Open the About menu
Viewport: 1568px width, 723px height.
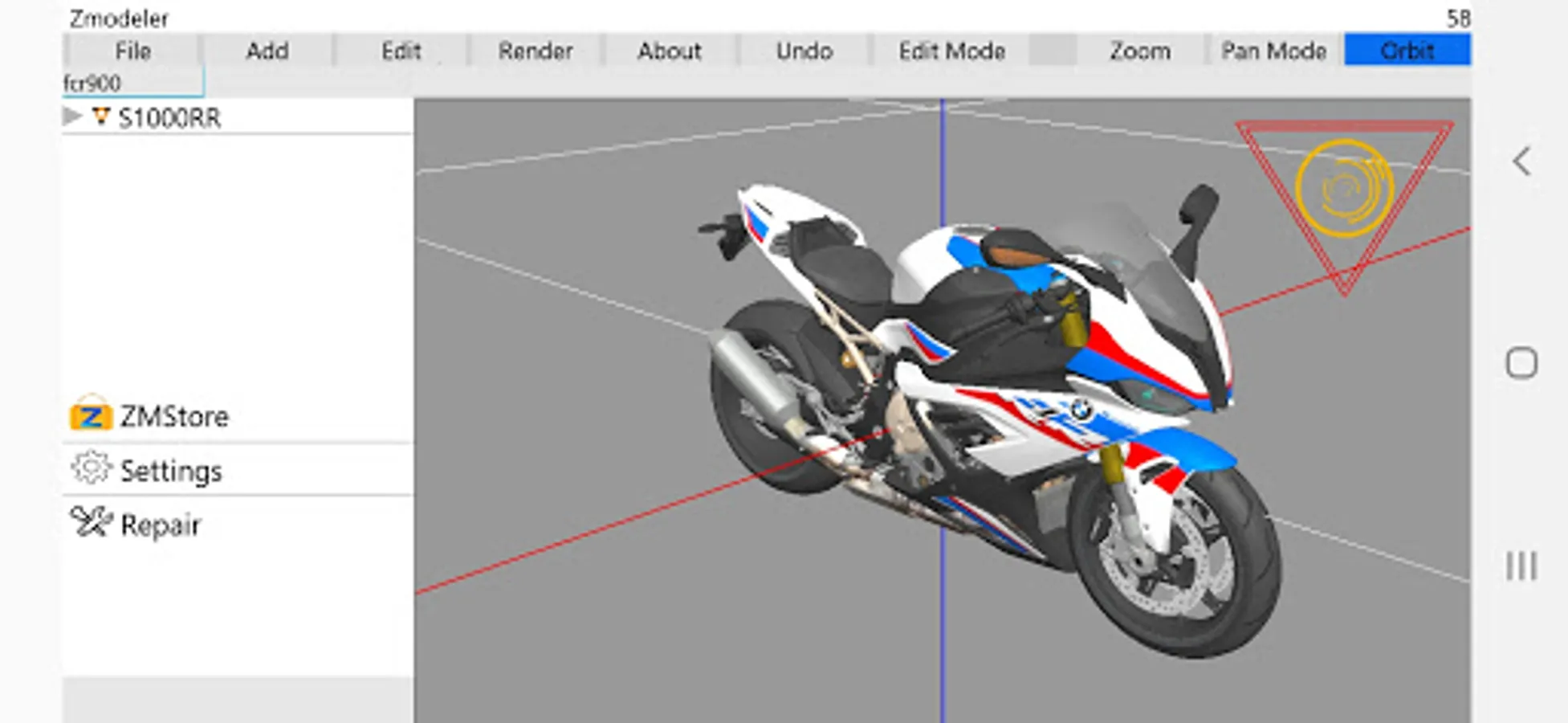pos(669,51)
